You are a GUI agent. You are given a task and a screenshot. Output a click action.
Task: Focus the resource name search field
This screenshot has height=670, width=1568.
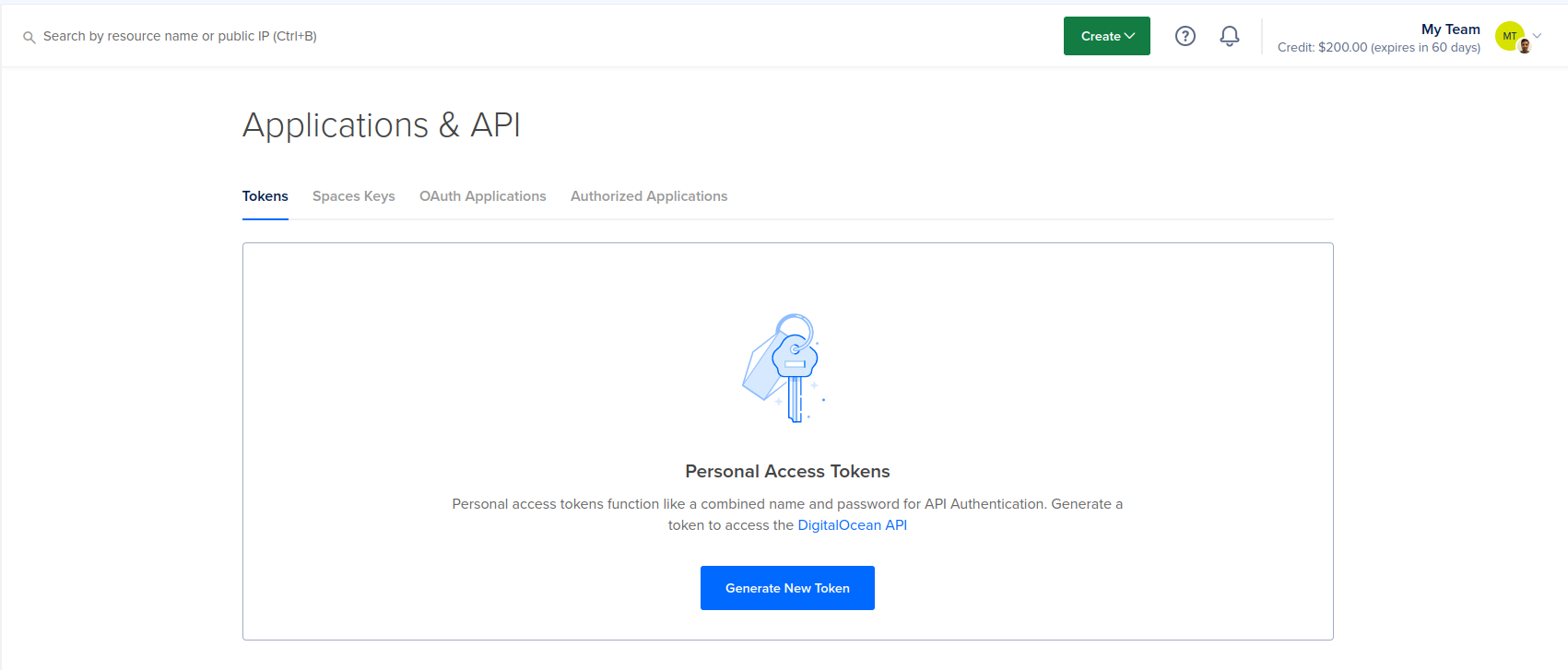180,36
